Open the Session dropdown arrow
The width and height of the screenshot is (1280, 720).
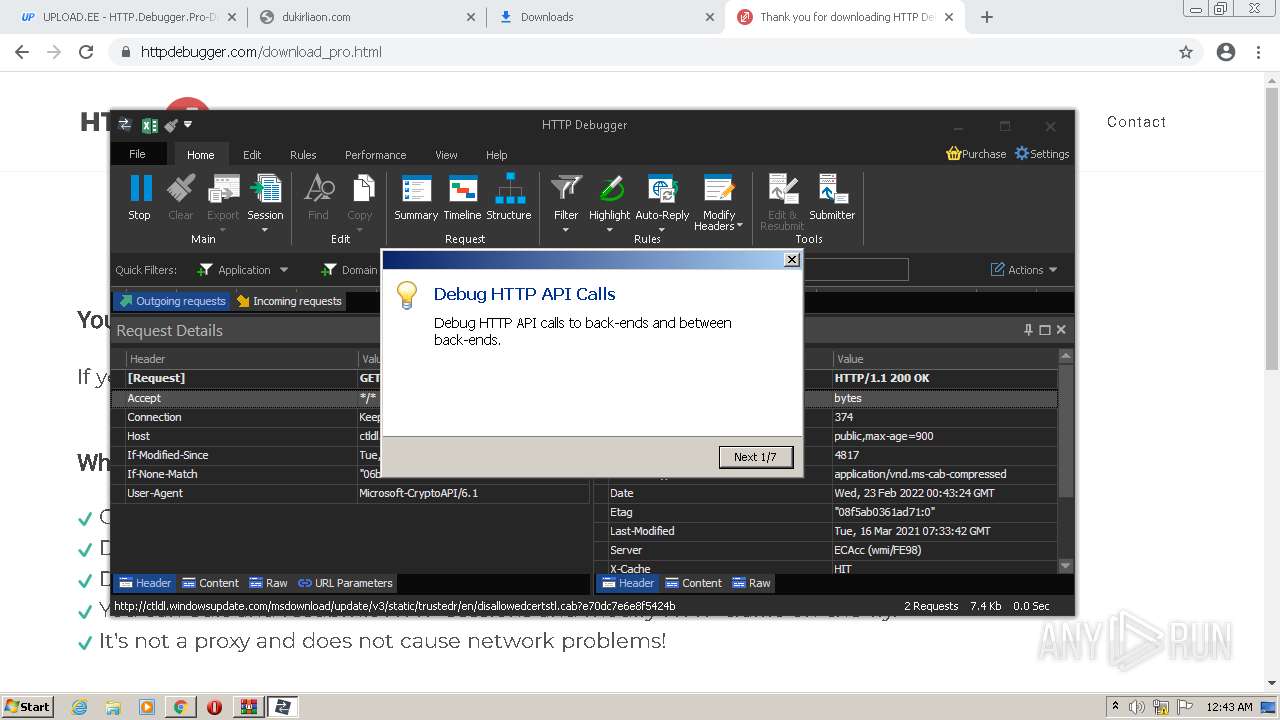pos(265,230)
